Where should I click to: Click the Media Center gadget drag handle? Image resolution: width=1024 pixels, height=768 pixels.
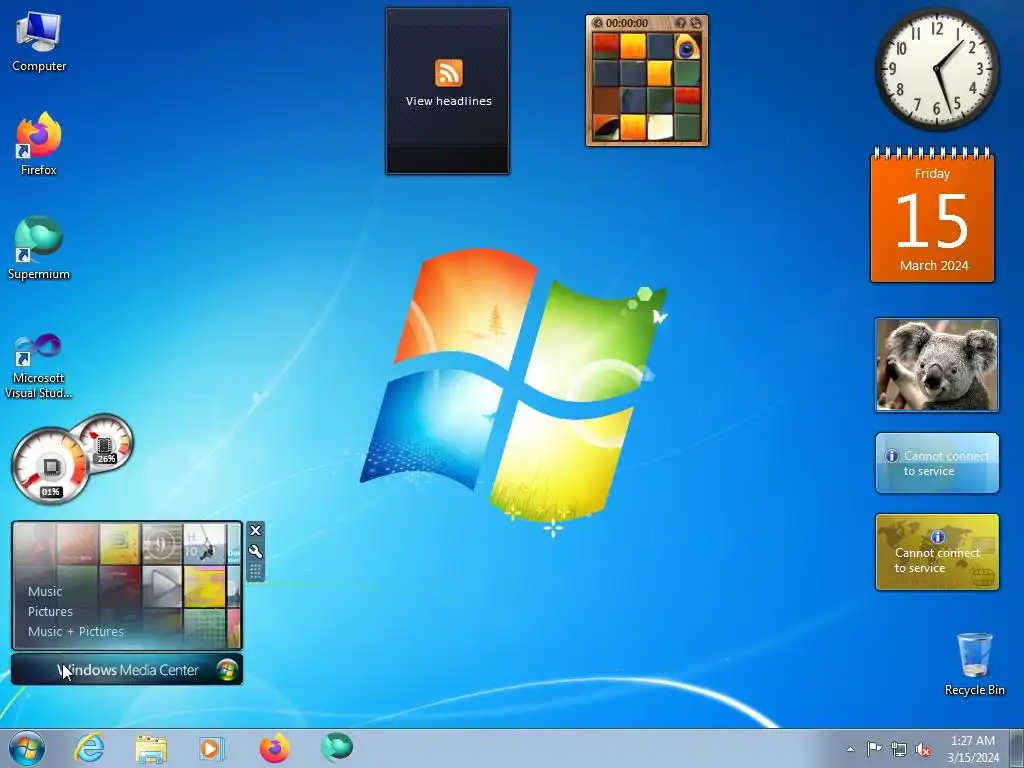pyautogui.click(x=255, y=571)
